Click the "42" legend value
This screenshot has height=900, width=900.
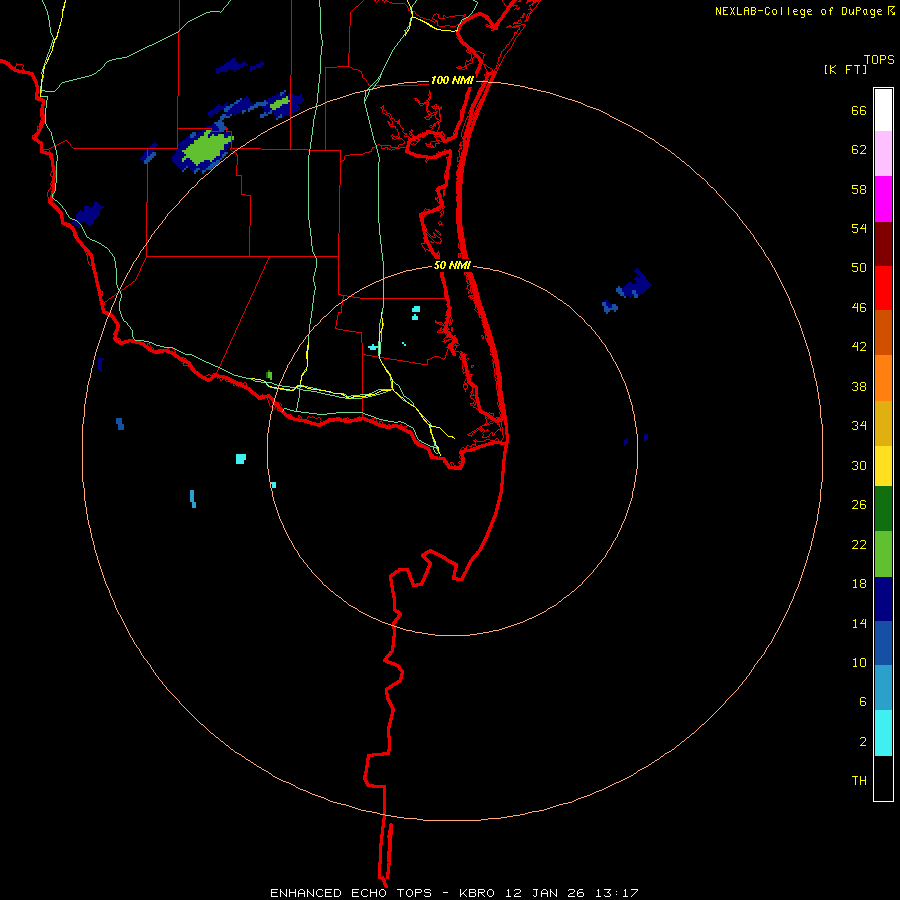[859, 347]
